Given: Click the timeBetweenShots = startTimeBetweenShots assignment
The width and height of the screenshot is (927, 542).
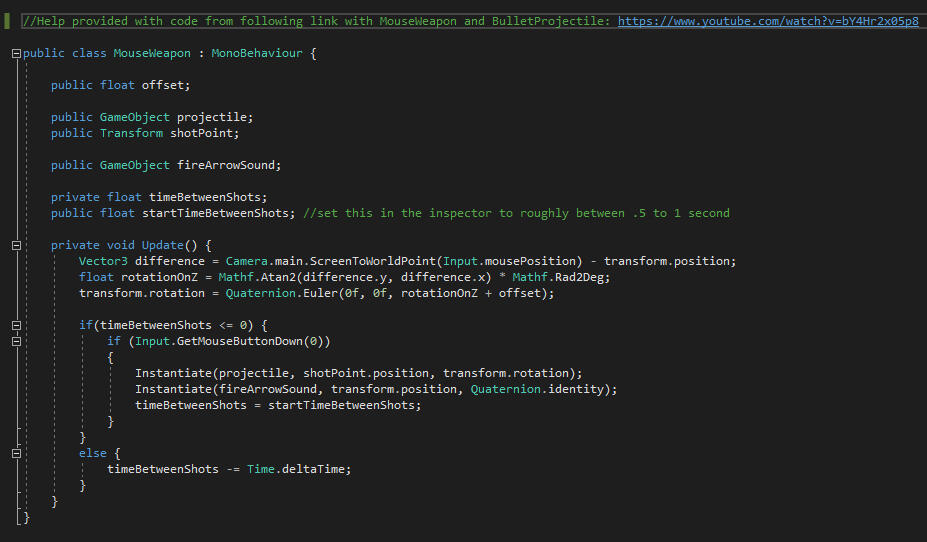Looking at the screenshot, I should tap(278, 405).
